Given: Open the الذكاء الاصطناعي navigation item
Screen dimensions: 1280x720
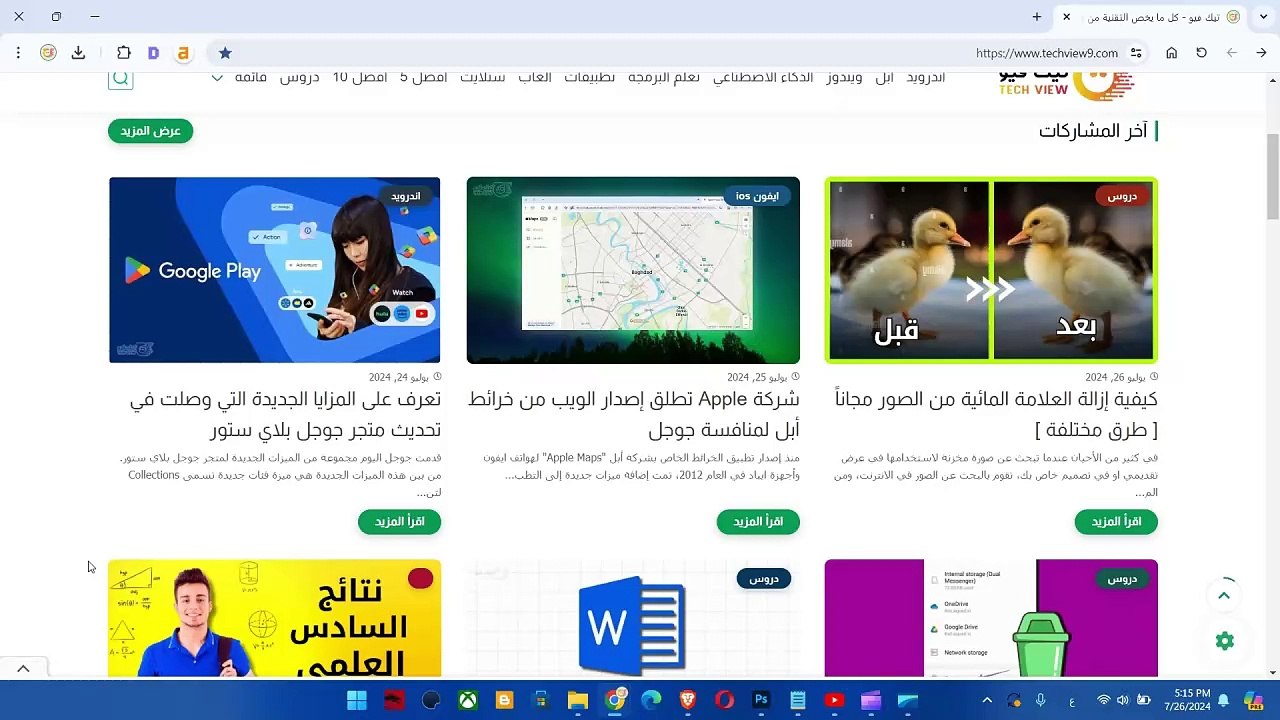Looking at the screenshot, I should pyautogui.click(x=763, y=78).
